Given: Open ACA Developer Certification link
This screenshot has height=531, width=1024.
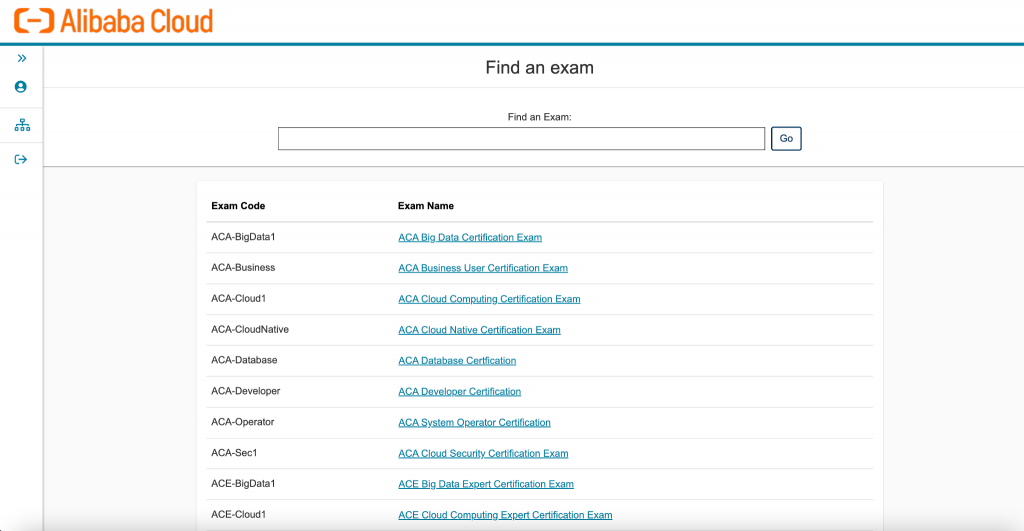Looking at the screenshot, I should [460, 391].
